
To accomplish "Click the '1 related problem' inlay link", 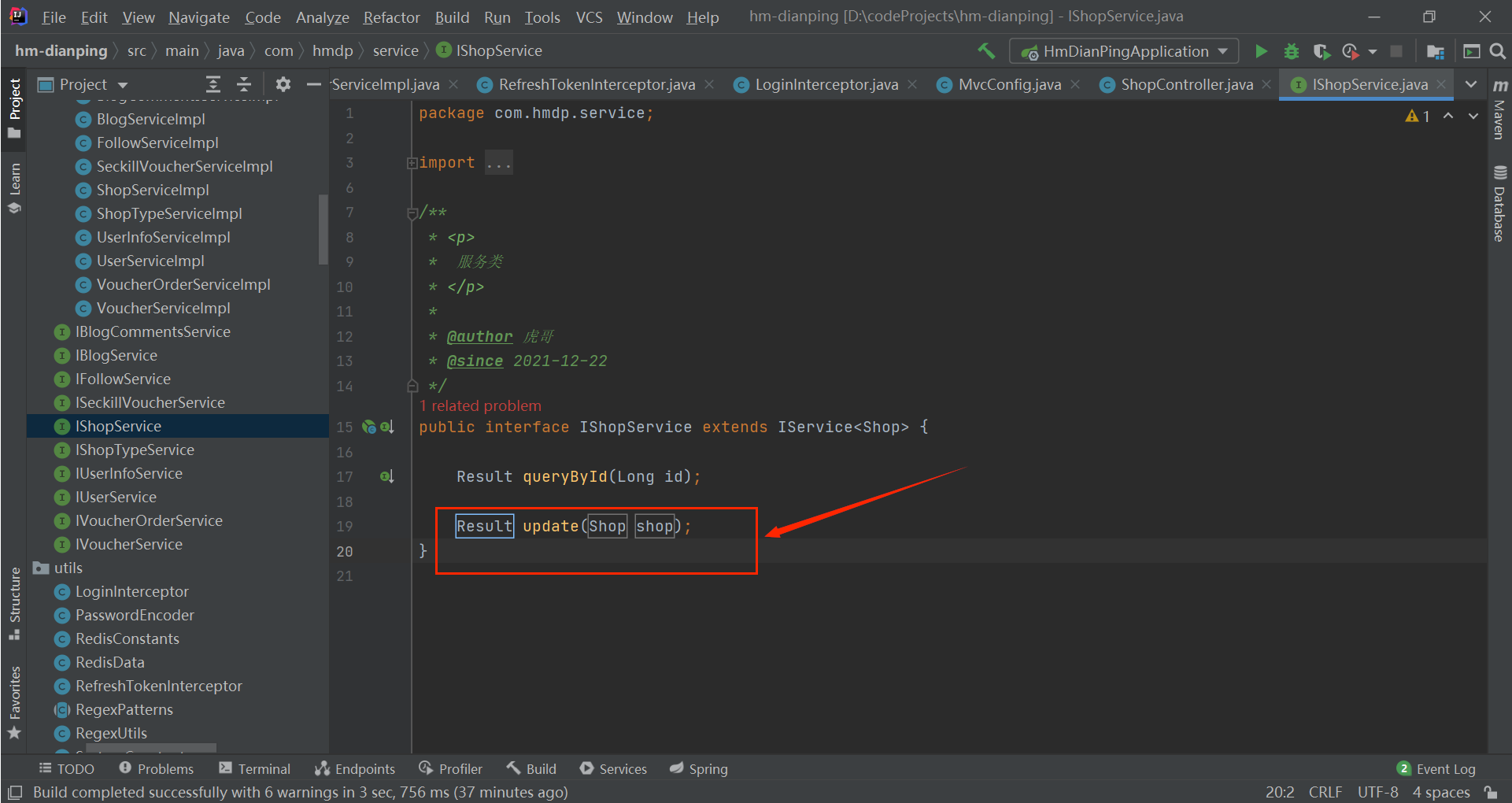I will pyautogui.click(x=480, y=406).
